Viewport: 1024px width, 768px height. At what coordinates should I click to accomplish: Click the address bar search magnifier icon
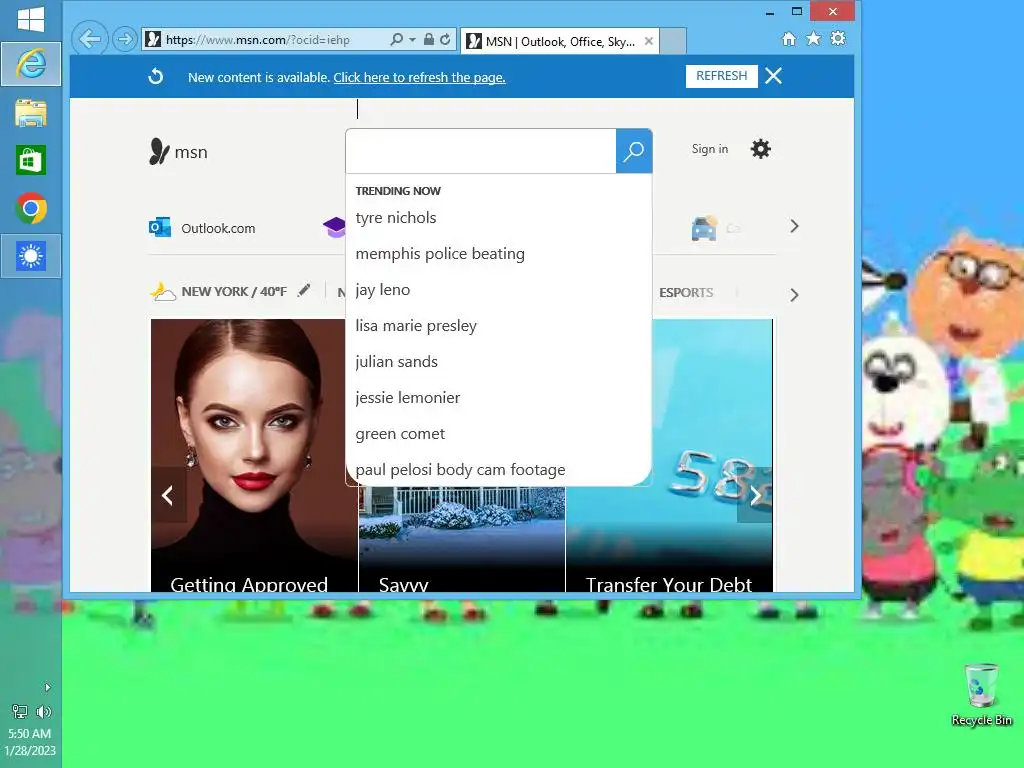(396, 39)
